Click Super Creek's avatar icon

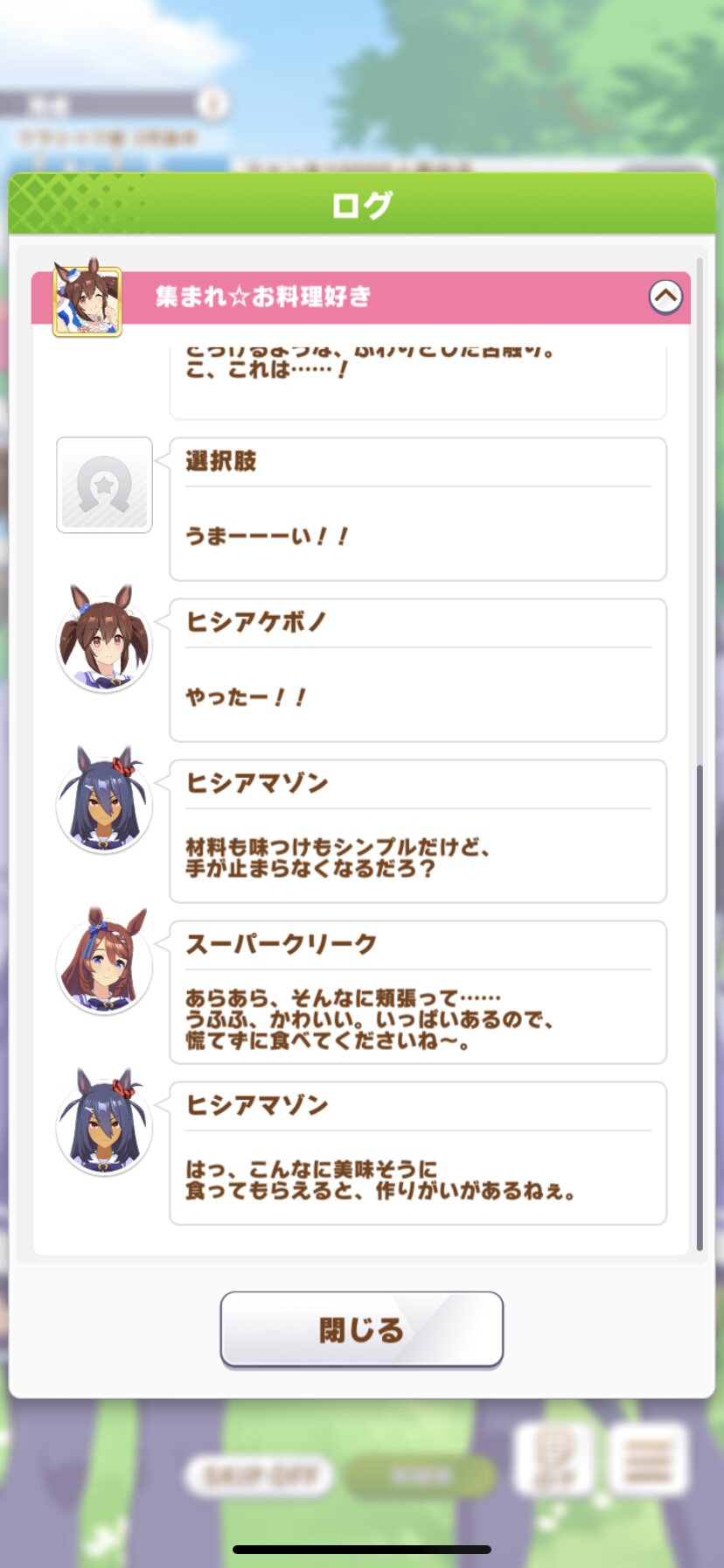(104, 961)
